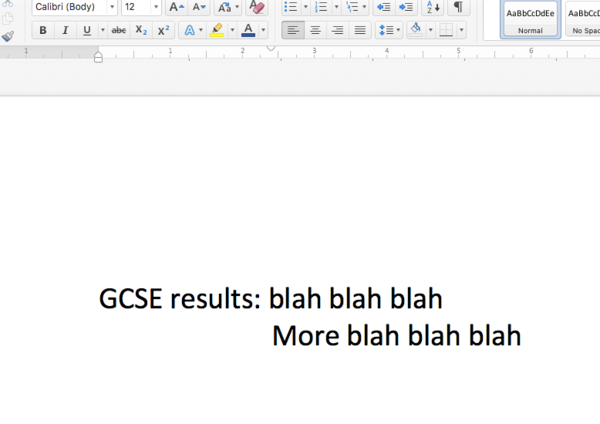Screen dimensions: 600x424
Task: Apply numbered list
Action: [321, 7]
